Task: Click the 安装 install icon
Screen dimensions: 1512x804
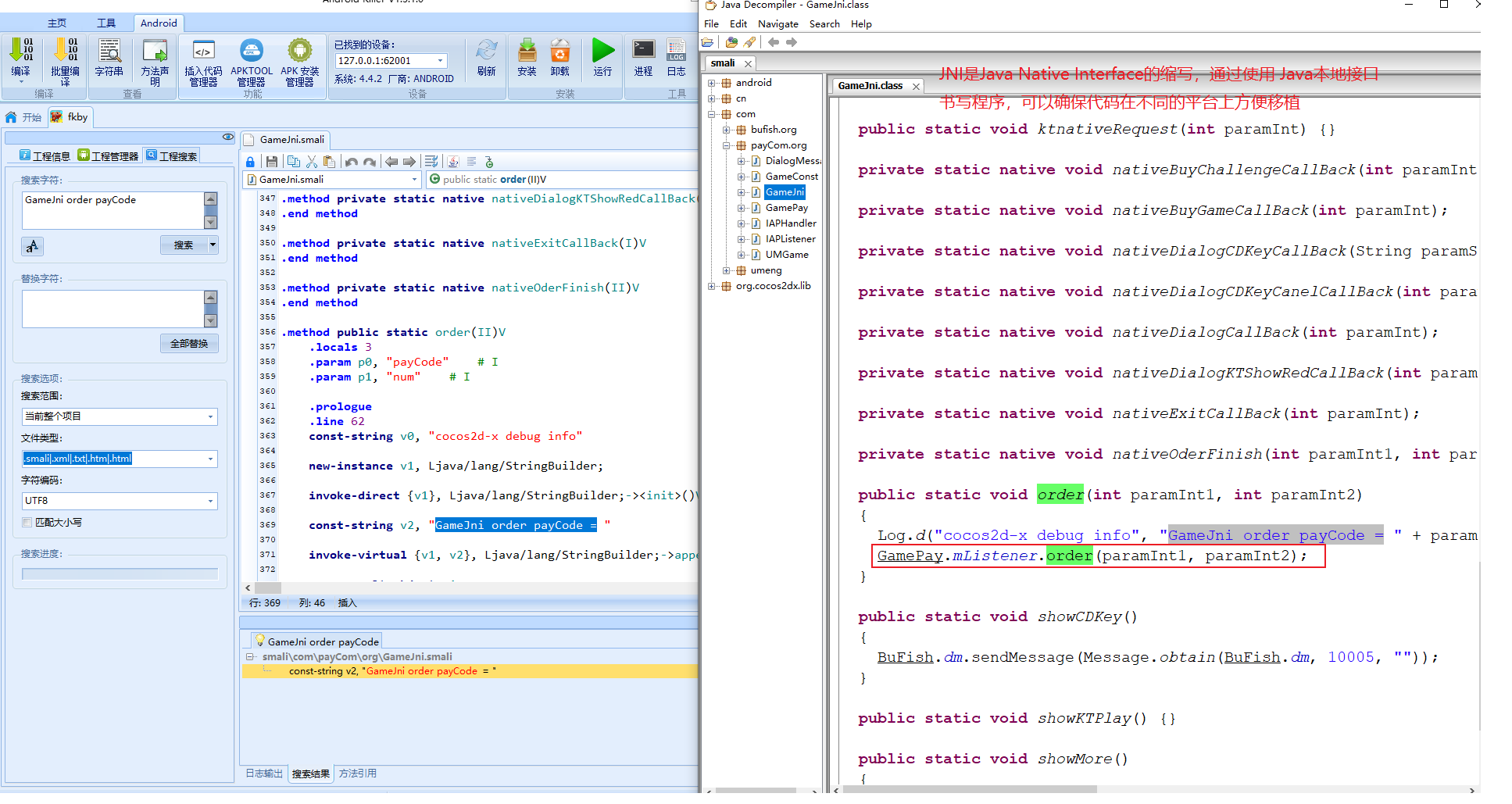Action: pyautogui.click(x=527, y=58)
